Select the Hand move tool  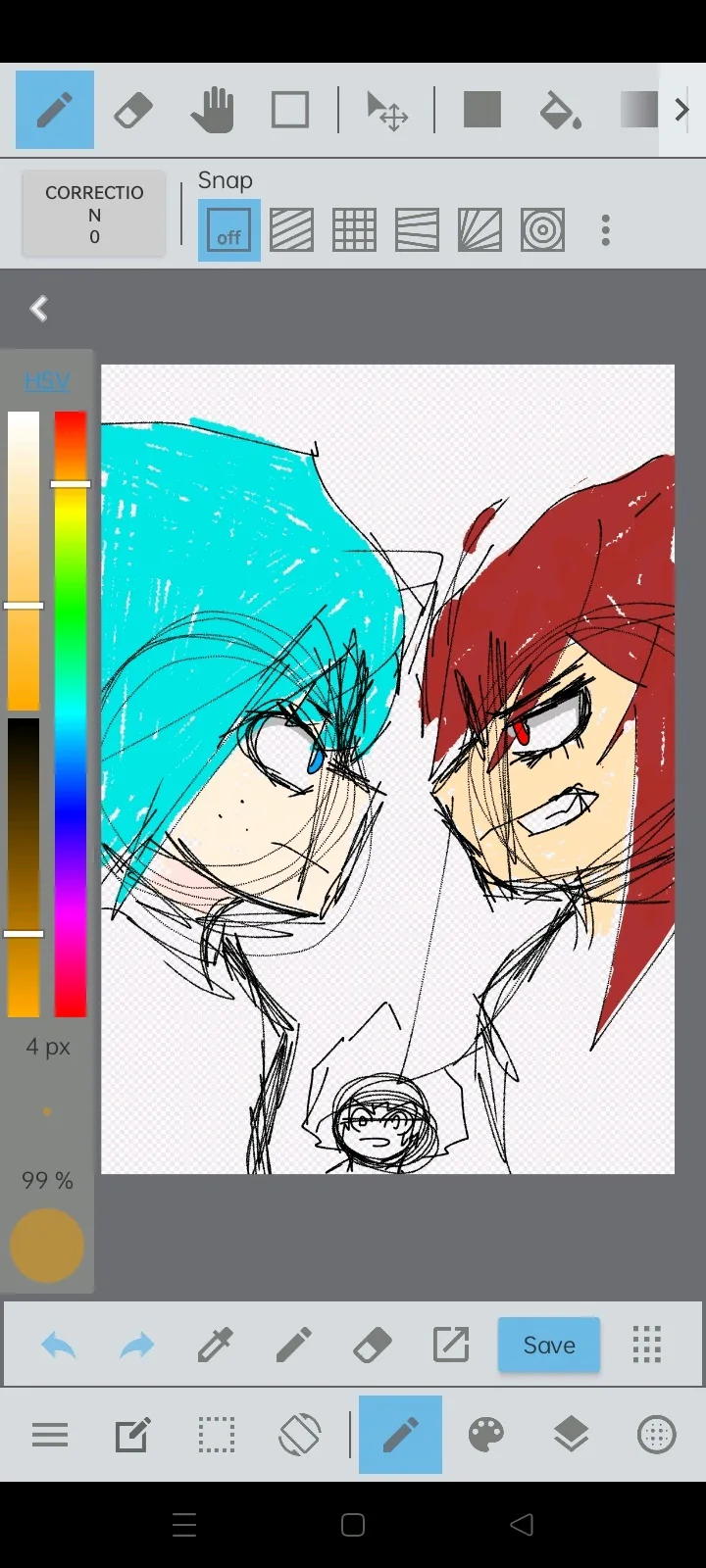212,110
